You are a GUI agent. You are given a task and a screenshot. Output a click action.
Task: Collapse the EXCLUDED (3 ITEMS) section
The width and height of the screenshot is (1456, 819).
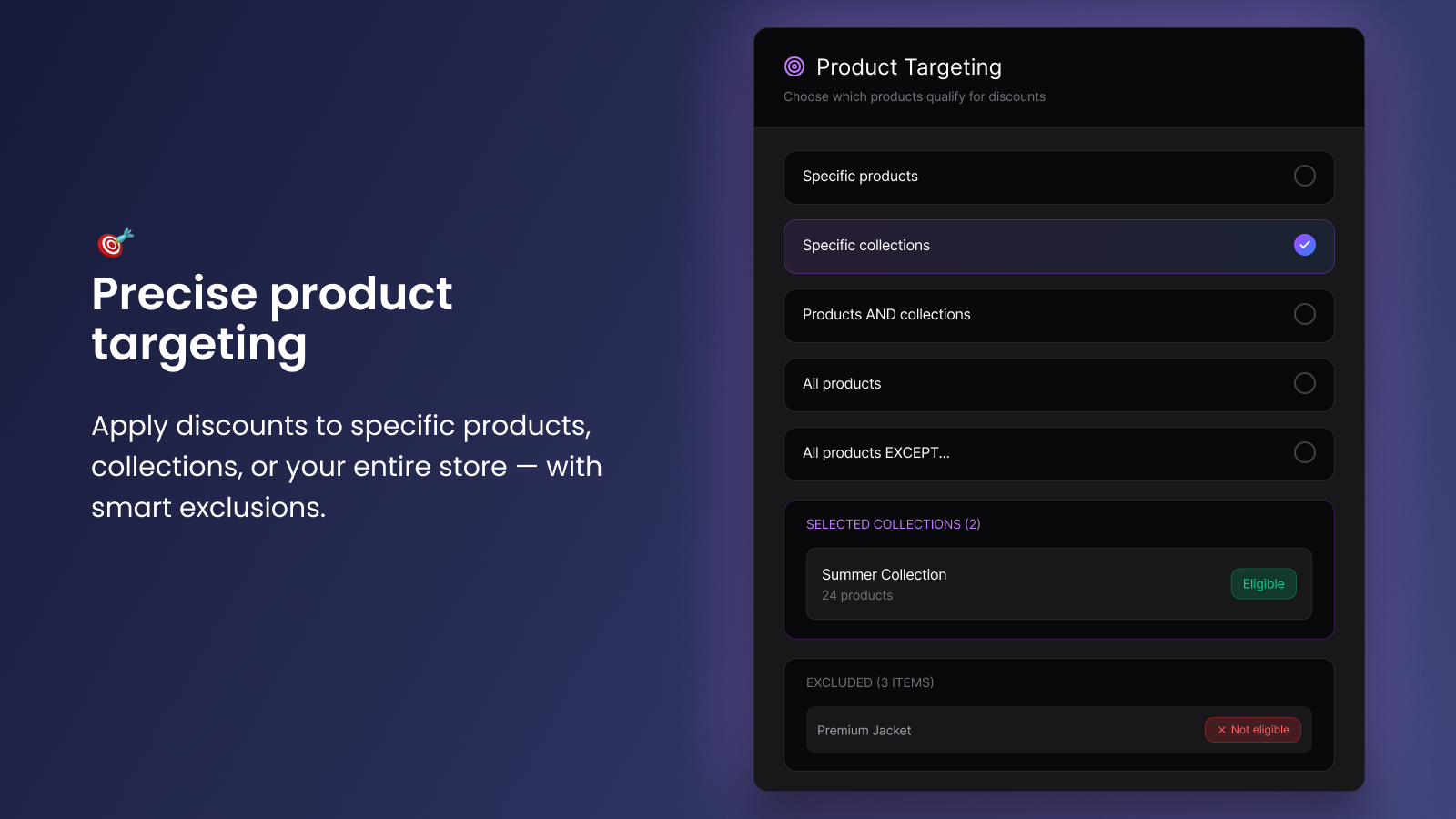point(869,682)
